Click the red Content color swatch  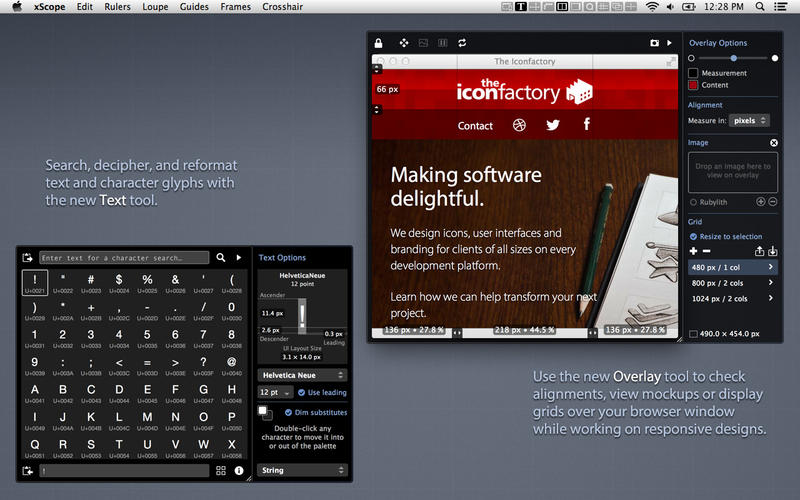click(693, 85)
